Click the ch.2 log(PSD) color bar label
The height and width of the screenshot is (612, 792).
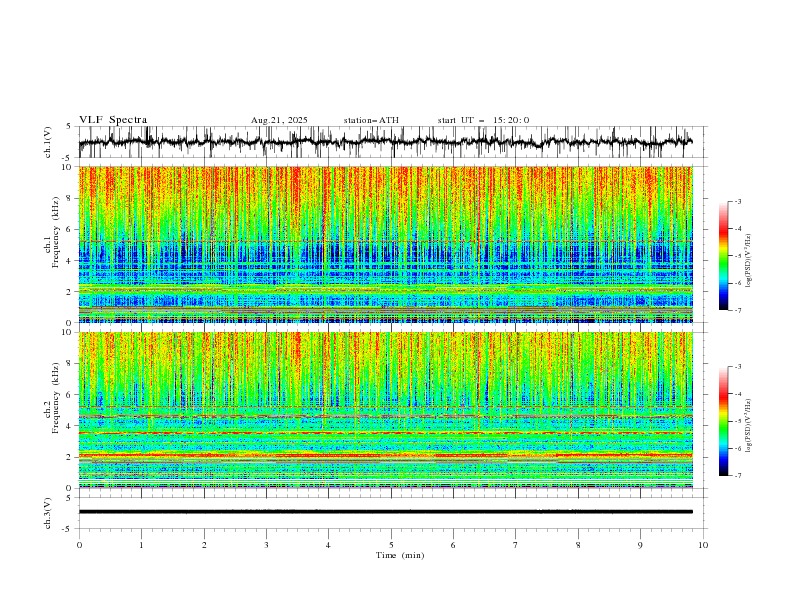tap(749, 426)
